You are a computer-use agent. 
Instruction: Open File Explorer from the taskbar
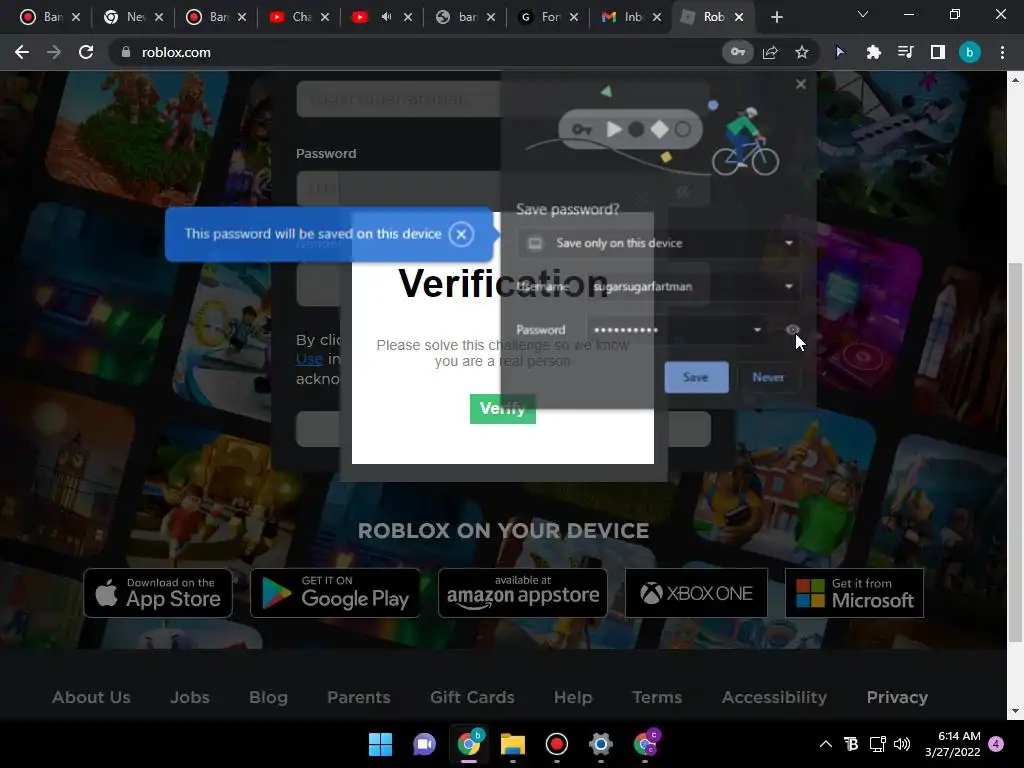point(513,744)
